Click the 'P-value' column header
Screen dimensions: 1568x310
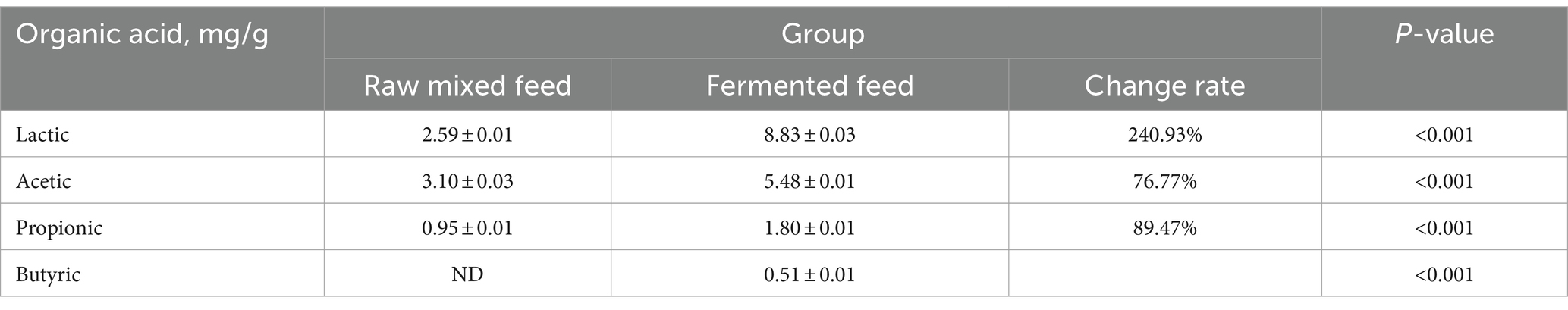(x=1444, y=58)
